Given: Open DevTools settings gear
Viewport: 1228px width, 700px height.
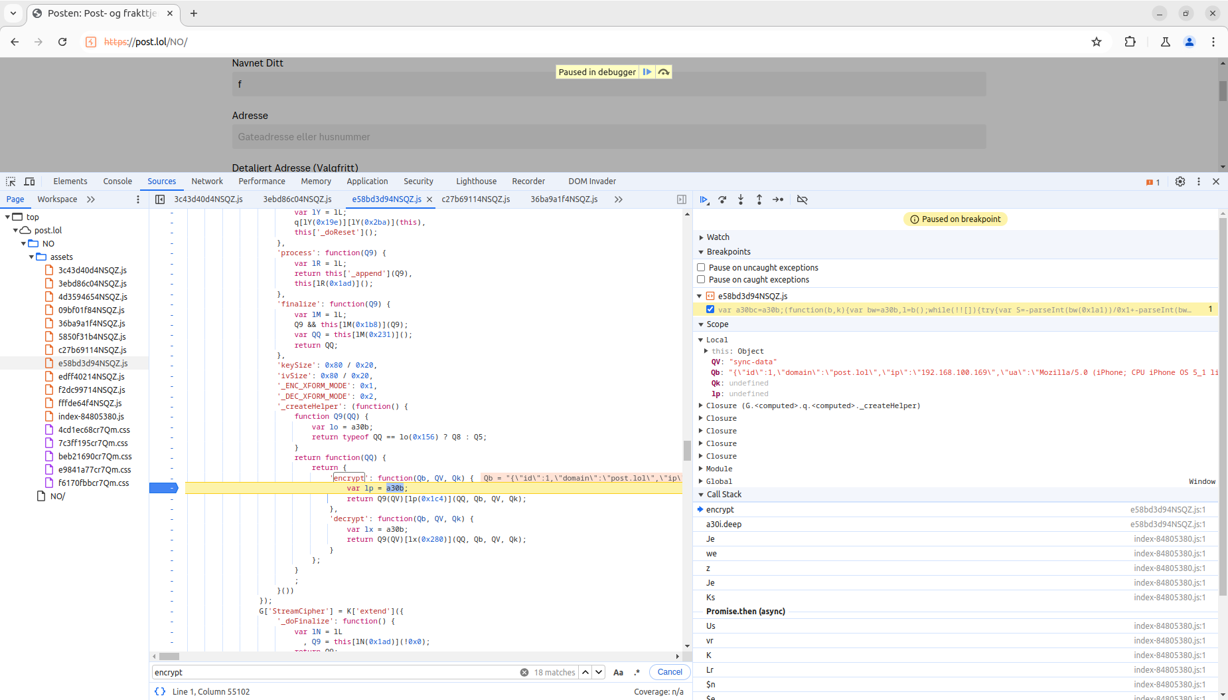Looking at the screenshot, I should [1180, 182].
